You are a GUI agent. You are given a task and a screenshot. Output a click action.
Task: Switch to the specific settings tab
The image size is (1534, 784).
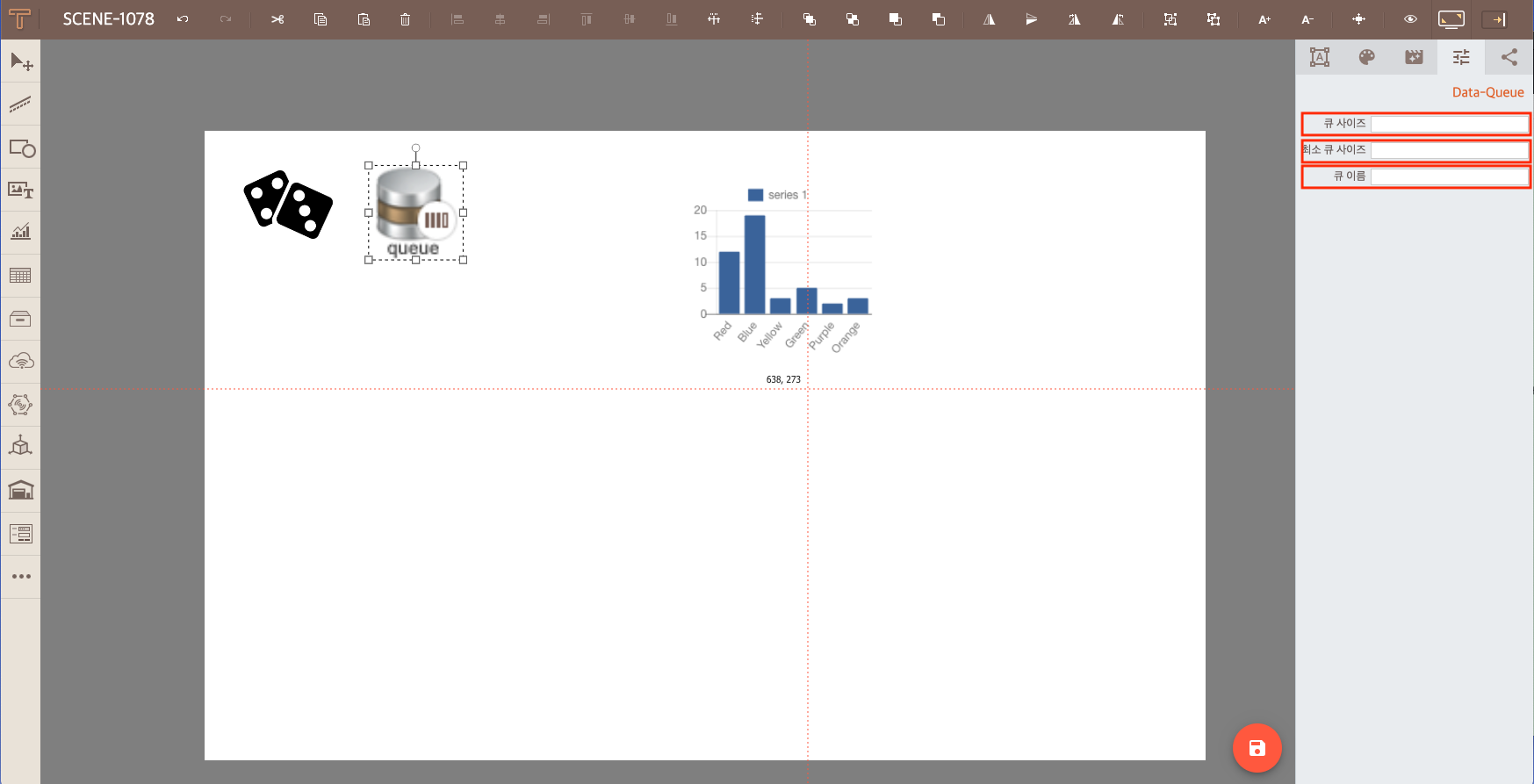coord(1461,57)
